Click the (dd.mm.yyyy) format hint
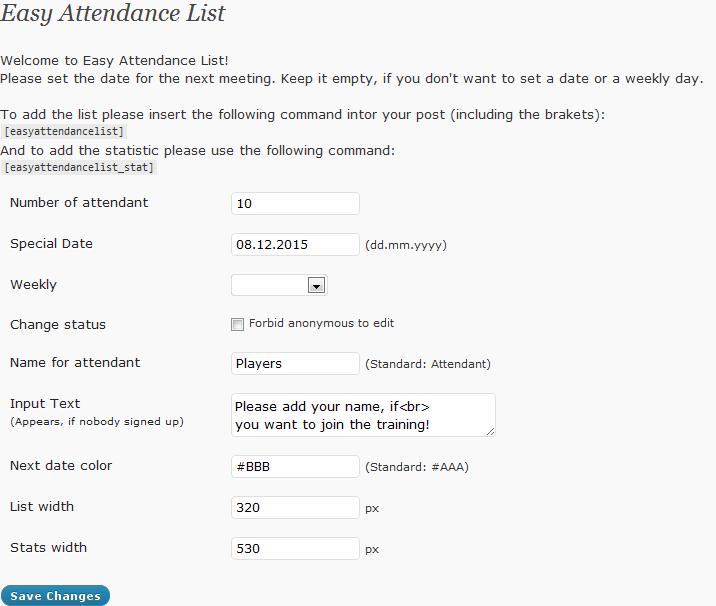716x606 pixels. 406,245
